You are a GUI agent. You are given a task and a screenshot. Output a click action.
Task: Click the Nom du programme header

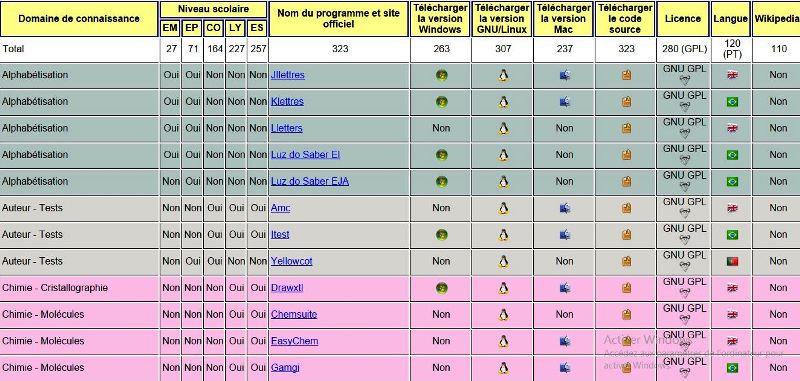tap(339, 19)
